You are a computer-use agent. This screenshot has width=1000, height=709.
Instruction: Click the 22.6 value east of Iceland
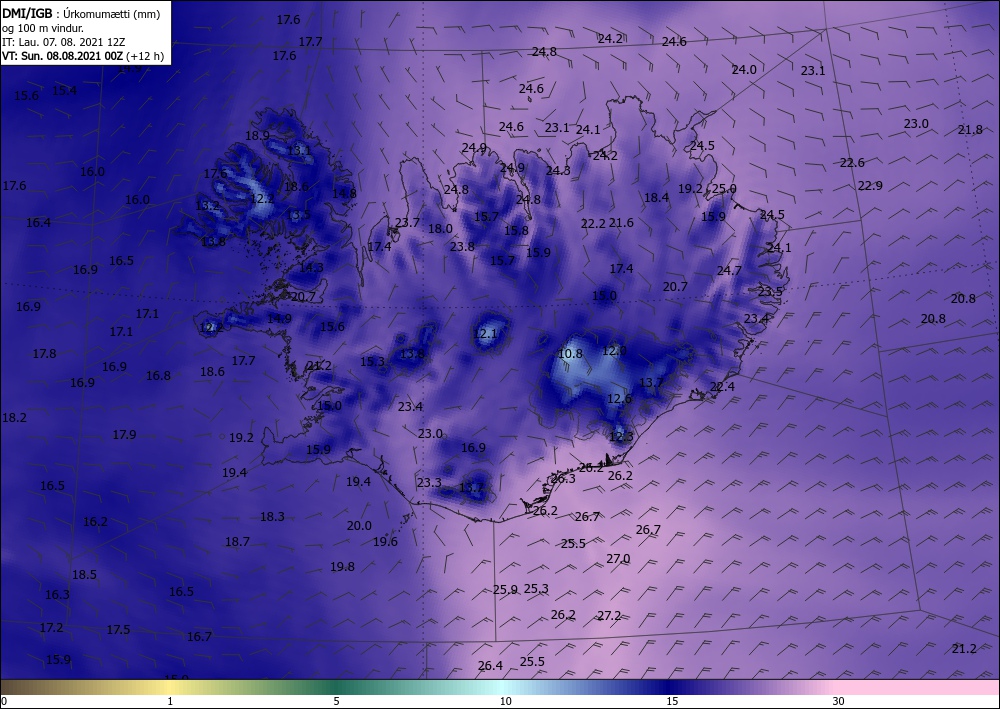[852, 163]
